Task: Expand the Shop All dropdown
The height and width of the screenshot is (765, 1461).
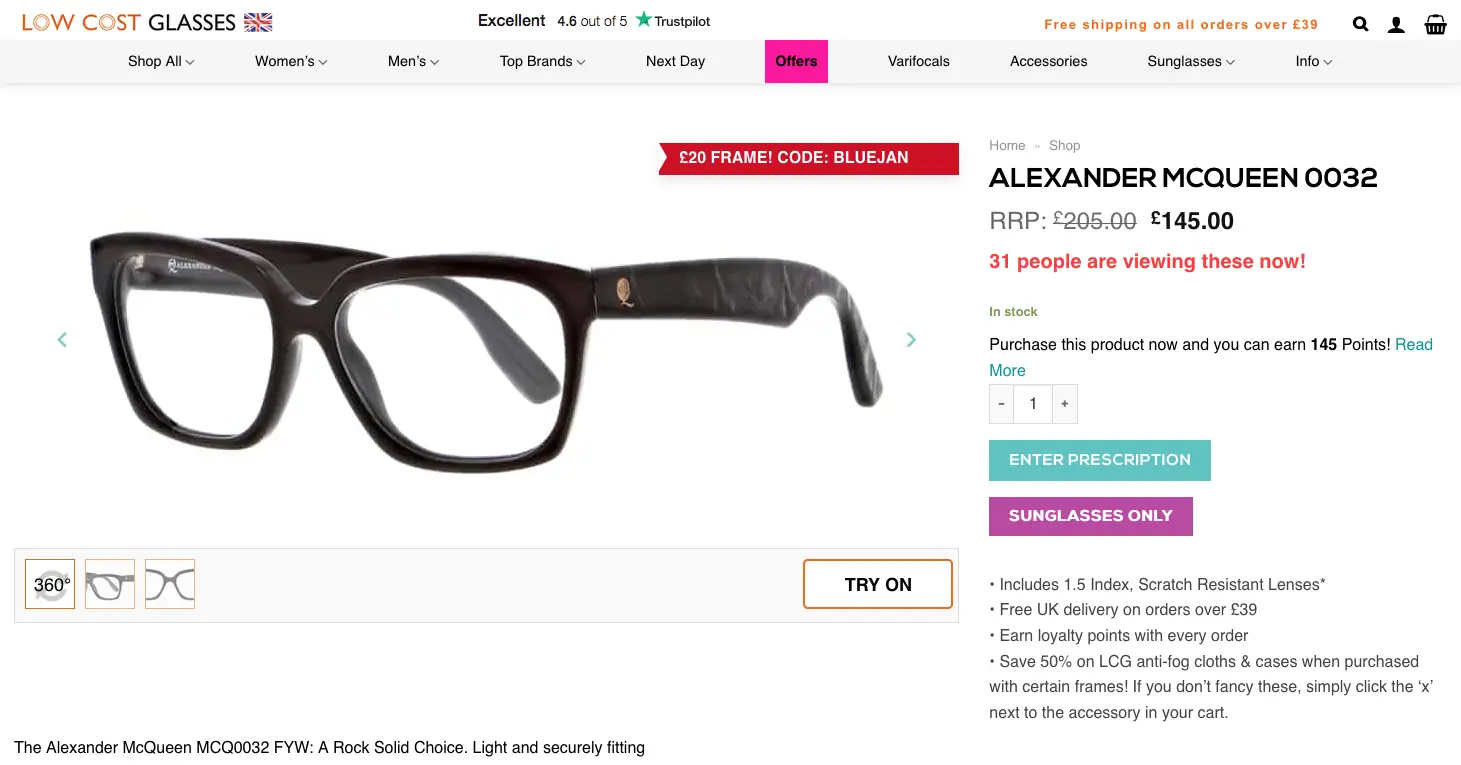Action: [x=161, y=61]
